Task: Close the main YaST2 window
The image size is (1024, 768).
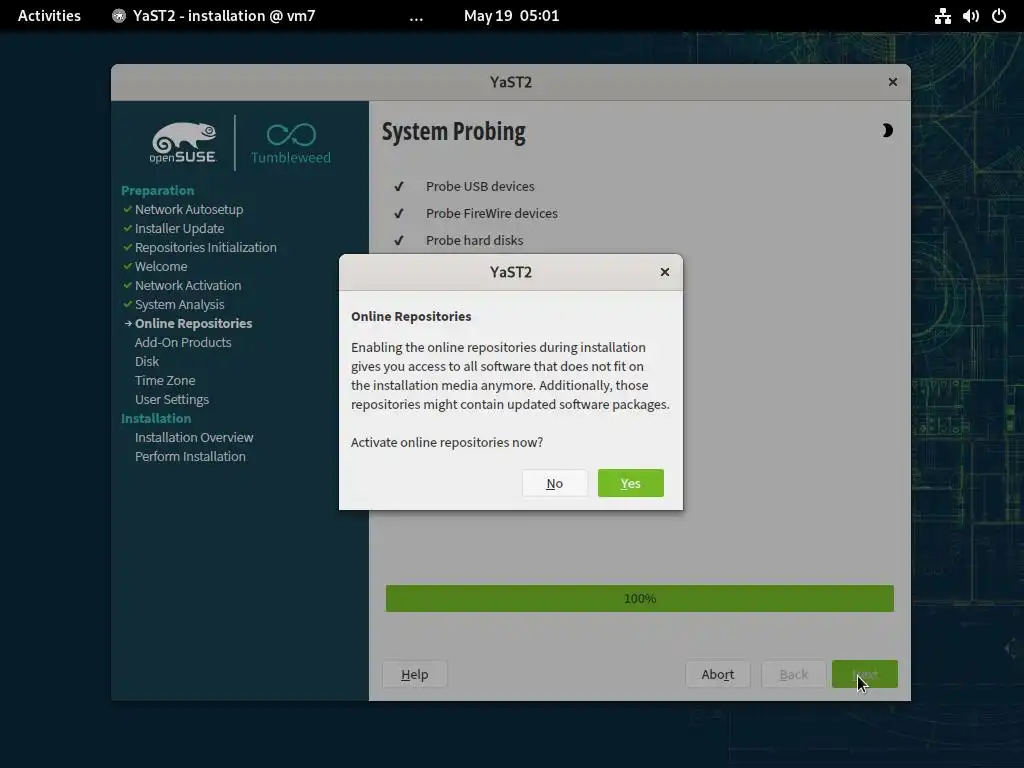Action: coord(893,82)
